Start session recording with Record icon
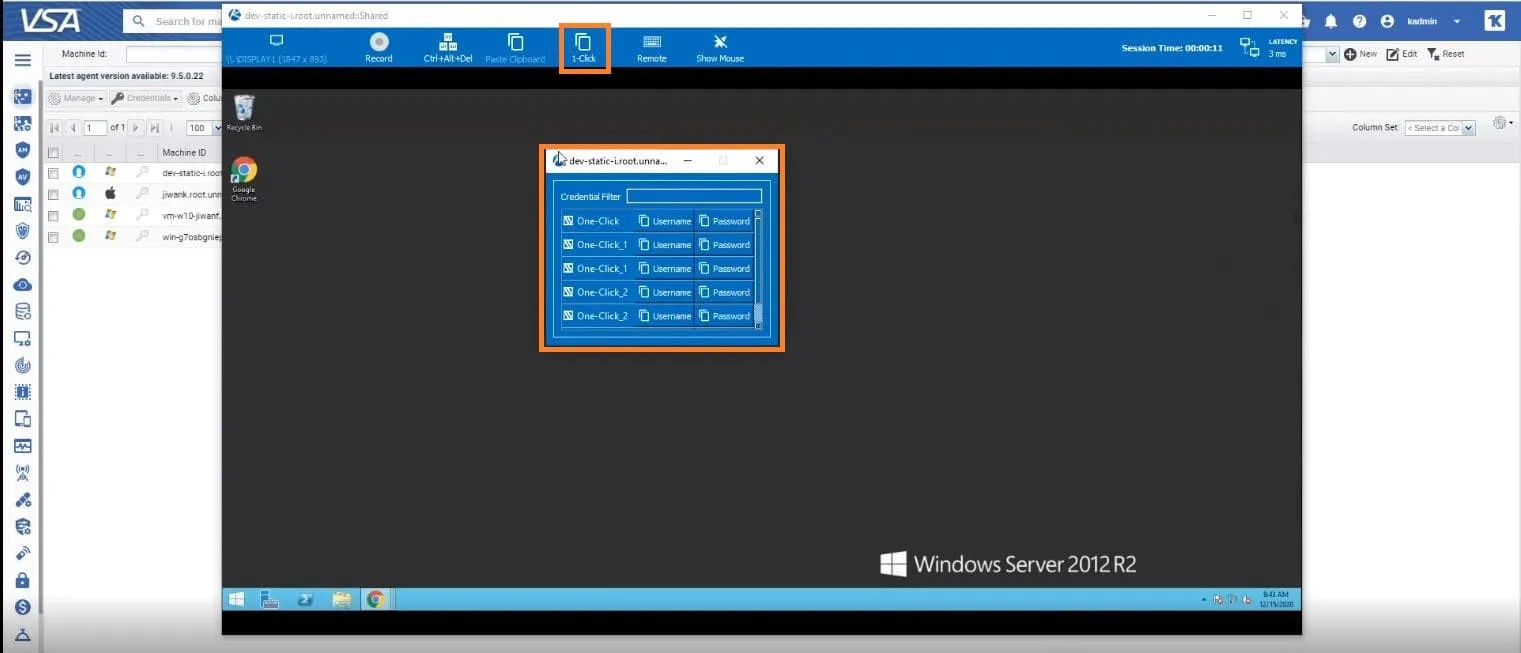Image resolution: width=1521 pixels, height=653 pixels. pos(378,46)
